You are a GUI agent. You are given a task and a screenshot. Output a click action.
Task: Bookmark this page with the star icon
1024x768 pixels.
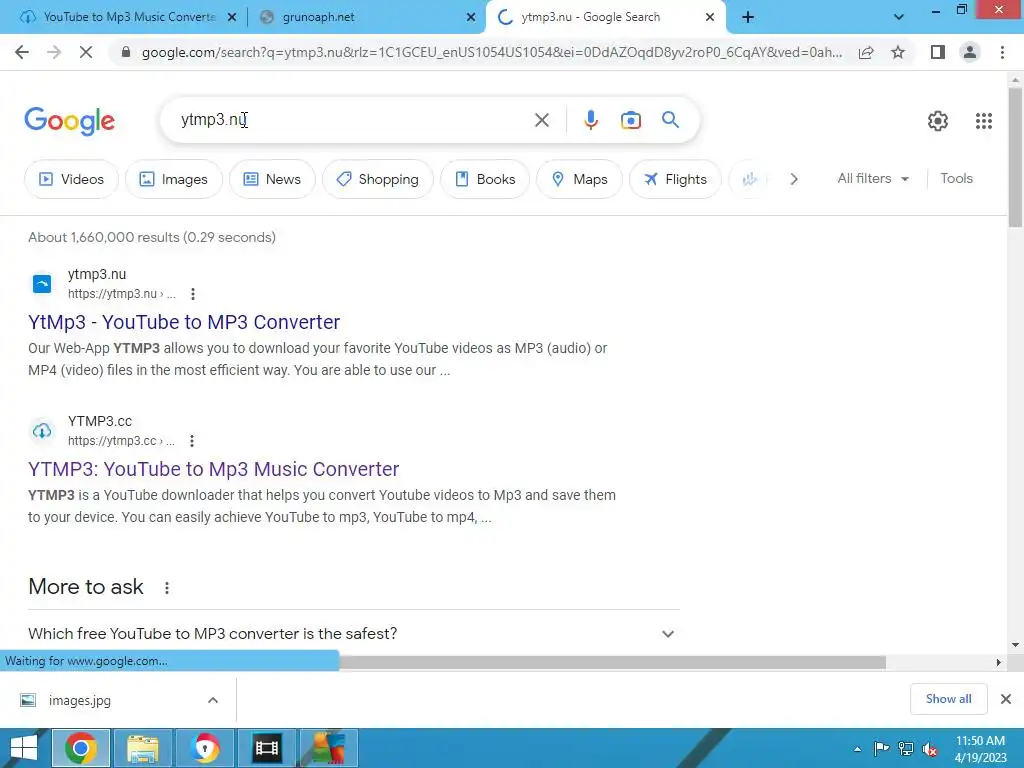(898, 52)
